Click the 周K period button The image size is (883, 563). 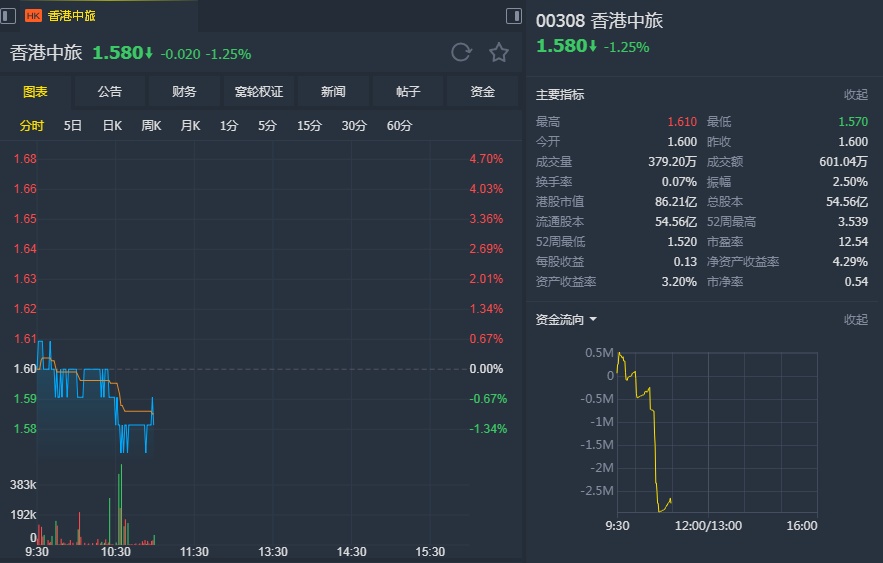151,126
